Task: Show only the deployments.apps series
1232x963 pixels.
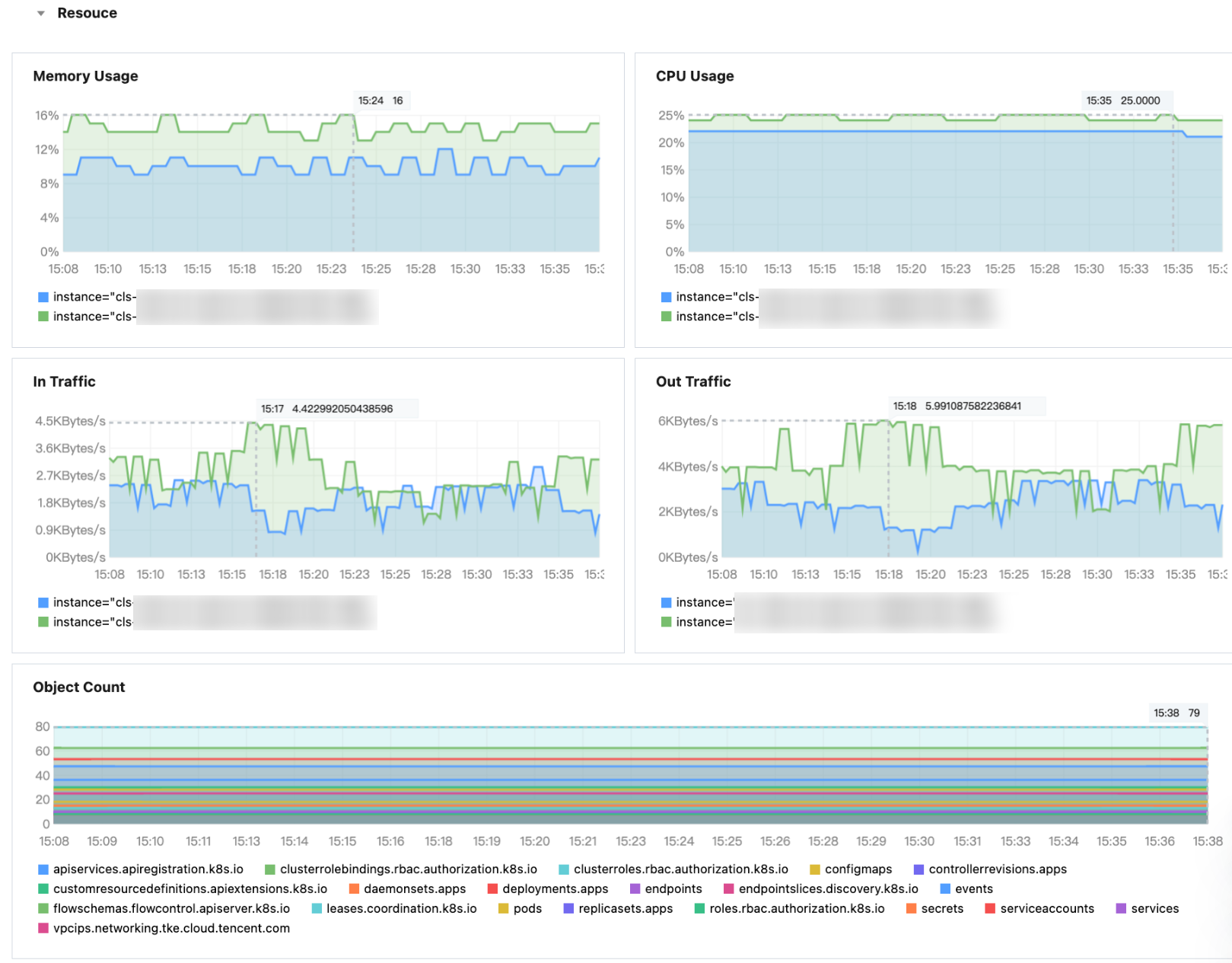Action: pos(548,889)
